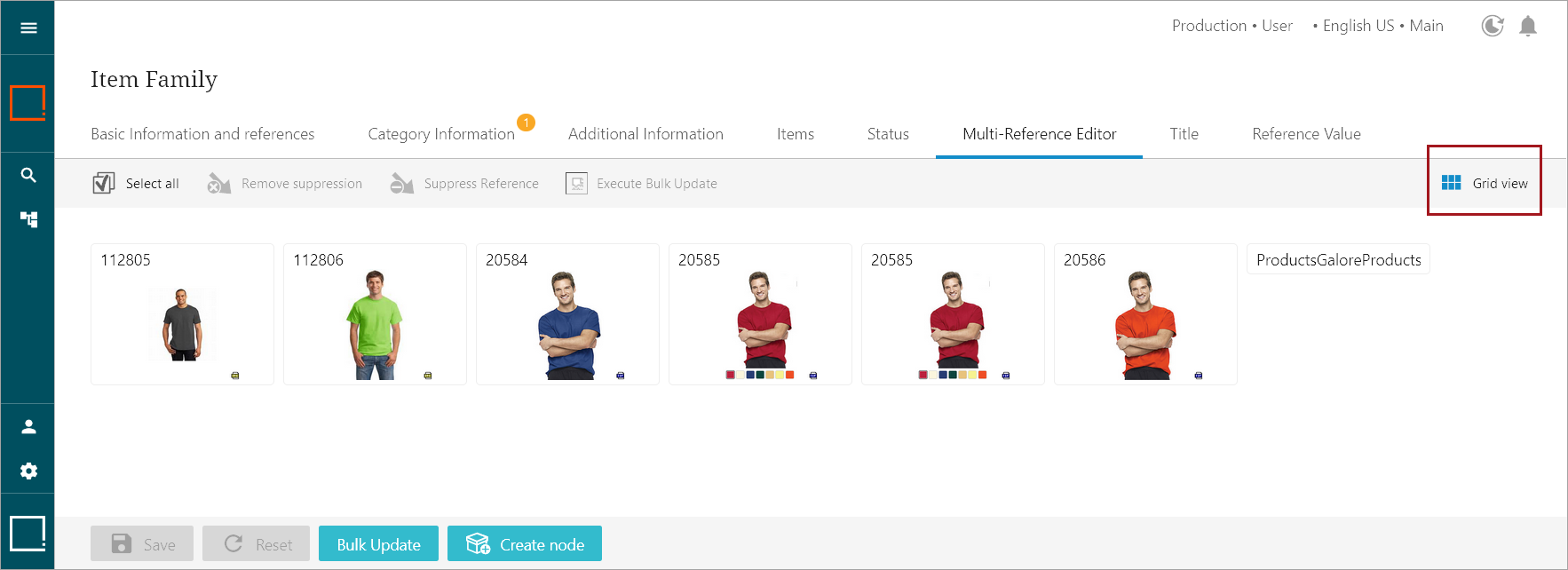Image resolution: width=1568 pixels, height=570 pixels.
Task: Check the Select all checkbox
Action: pos(104,183)
